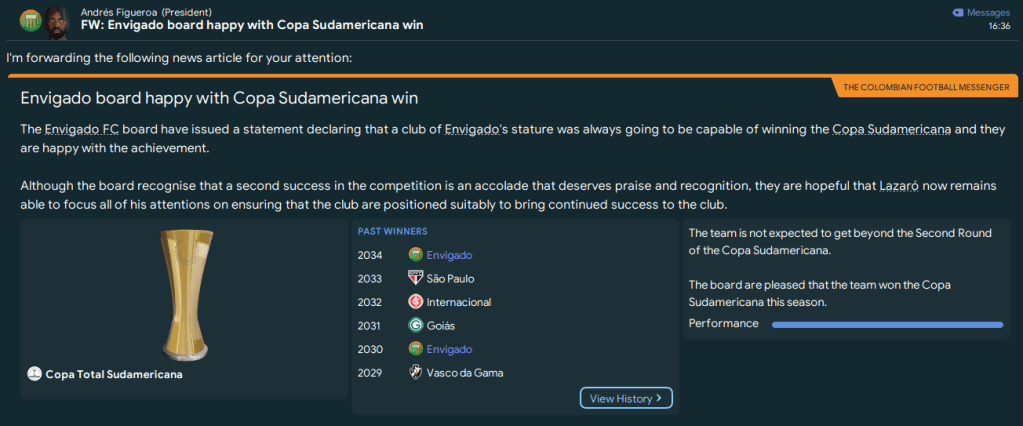Image resolution: width=1023 pixels, height=426 pixels.
Task: Open the Vasco da Gama crest icon
Action: pyautogui.click(x=416, y=373)
